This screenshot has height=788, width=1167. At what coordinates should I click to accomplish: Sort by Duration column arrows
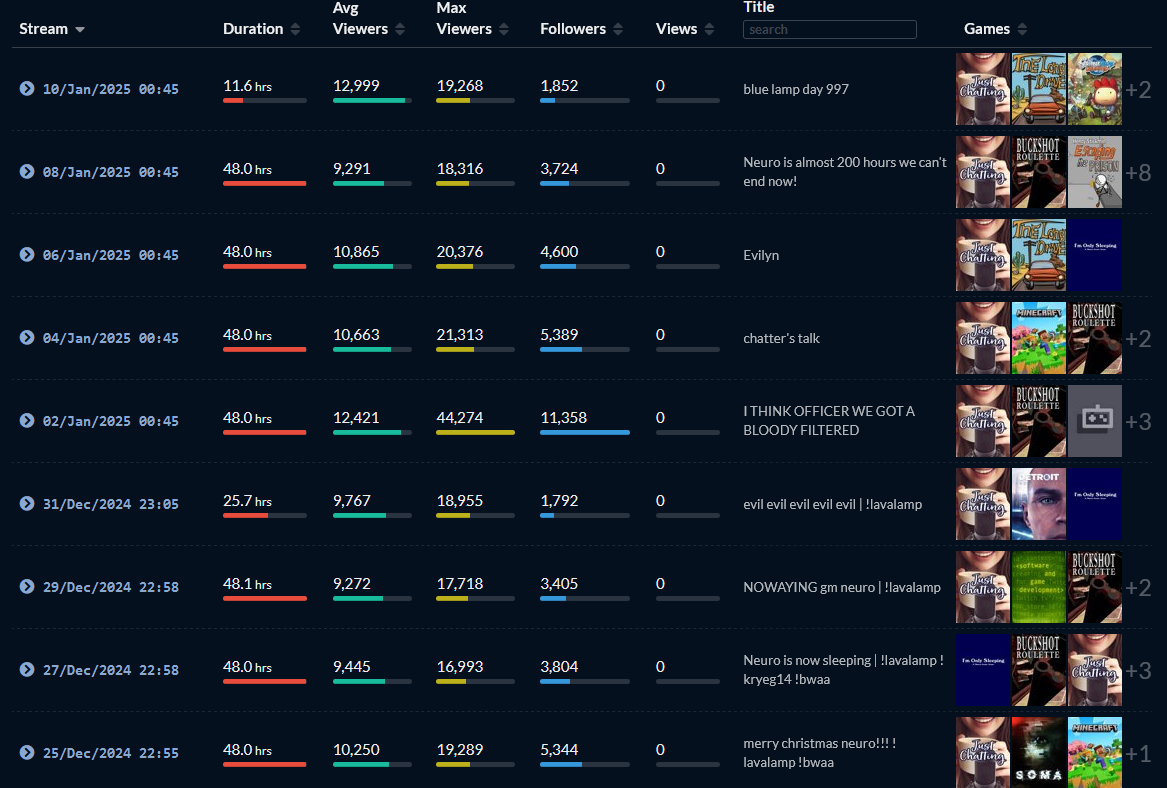(295, 30)
